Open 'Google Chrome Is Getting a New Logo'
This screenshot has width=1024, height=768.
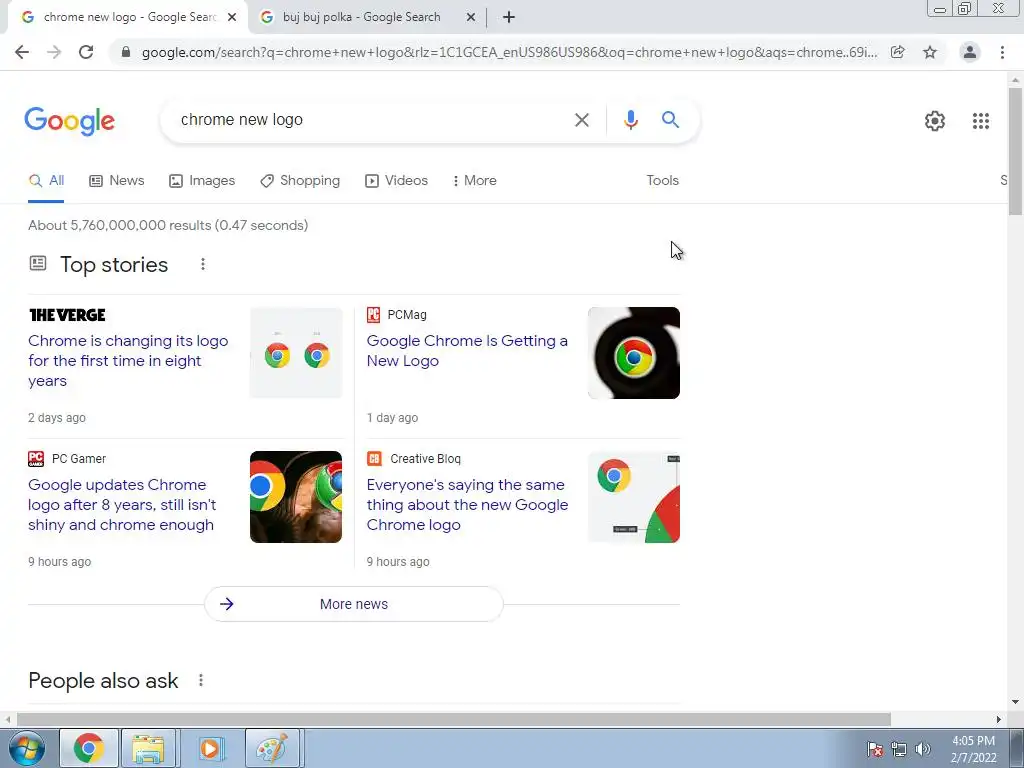[x=467, y=351]
